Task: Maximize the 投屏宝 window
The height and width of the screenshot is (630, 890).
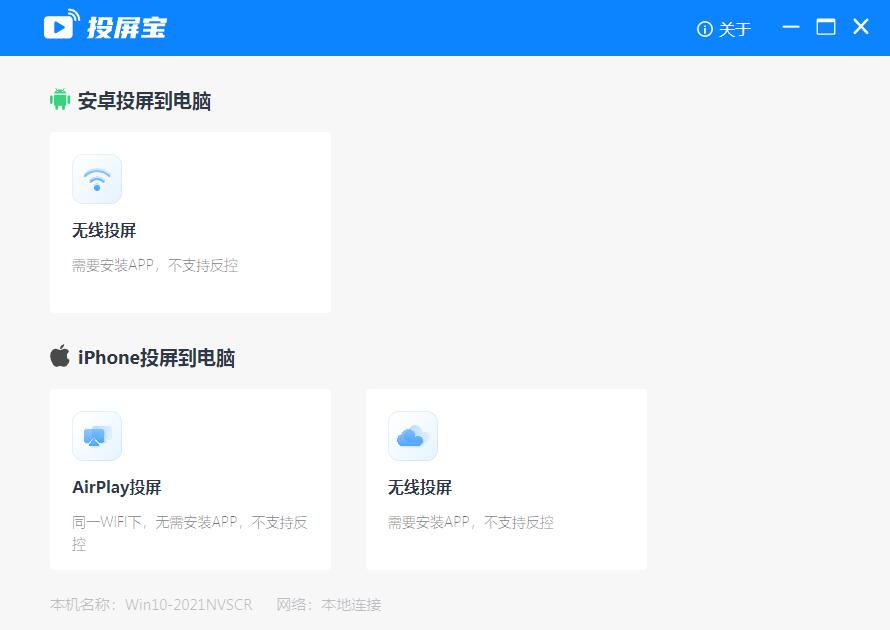Action: 826,27
